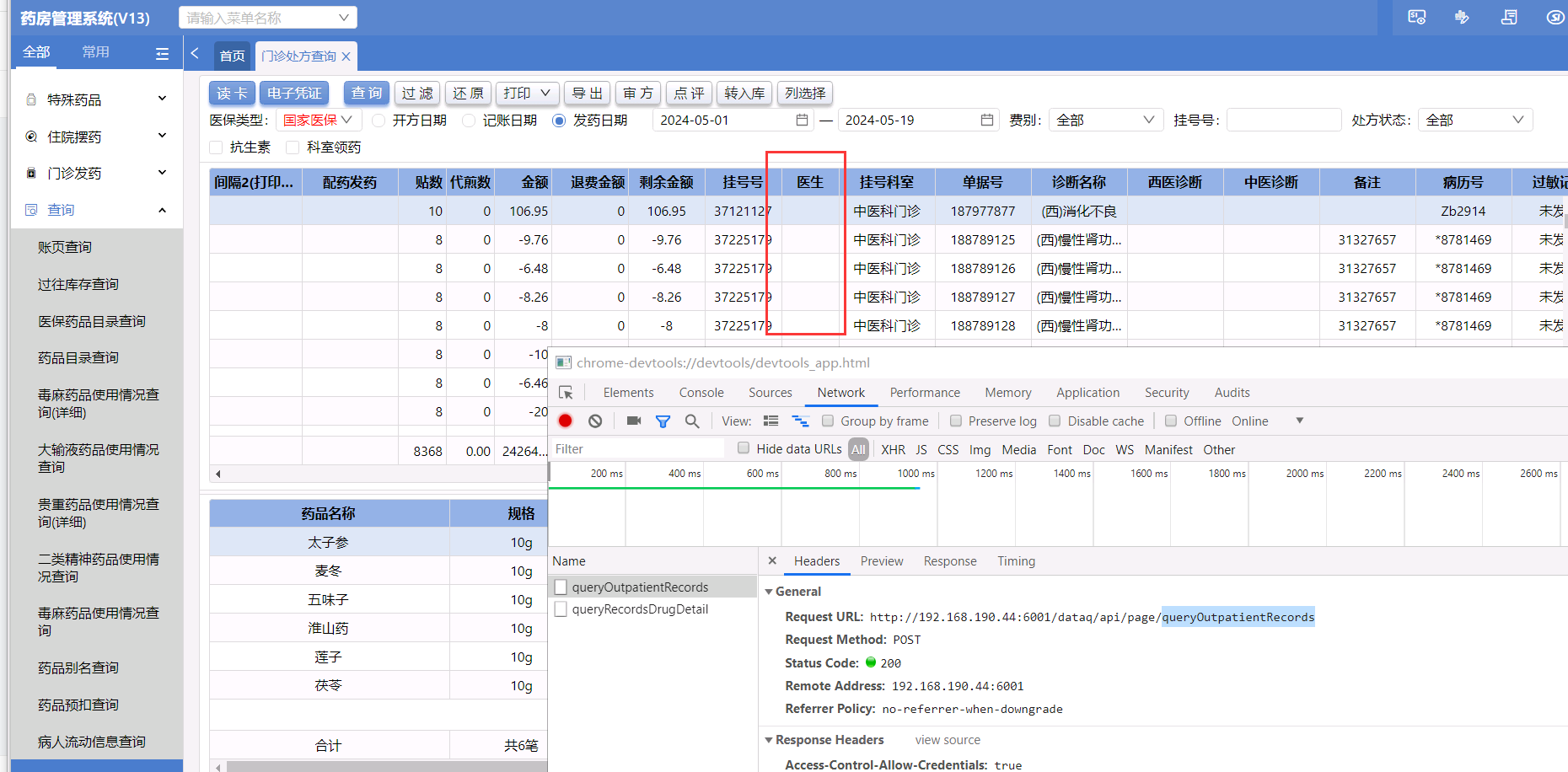This screenshot has width=1568, height=772.
Task: Activate the inspect element picker icon
Action: click(x=567, y=393)
